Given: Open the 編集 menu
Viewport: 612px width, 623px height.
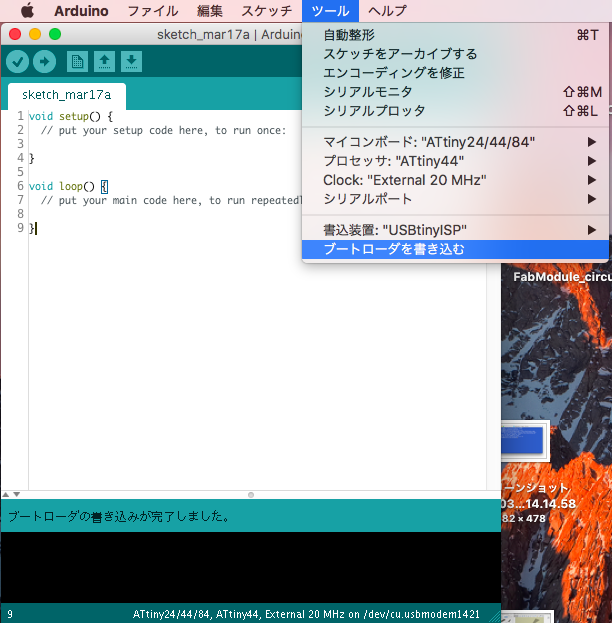Looking at the screenshot, I should [209, 11].
